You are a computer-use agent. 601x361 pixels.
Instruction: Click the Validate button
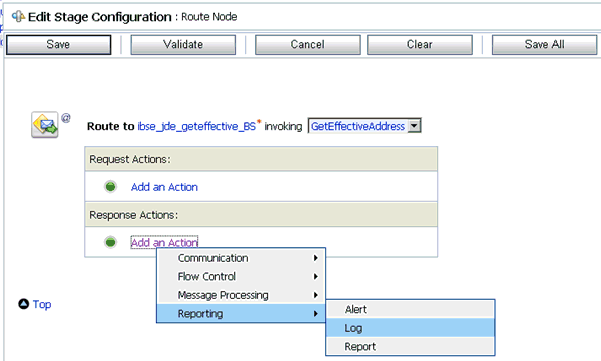point(183,44)
